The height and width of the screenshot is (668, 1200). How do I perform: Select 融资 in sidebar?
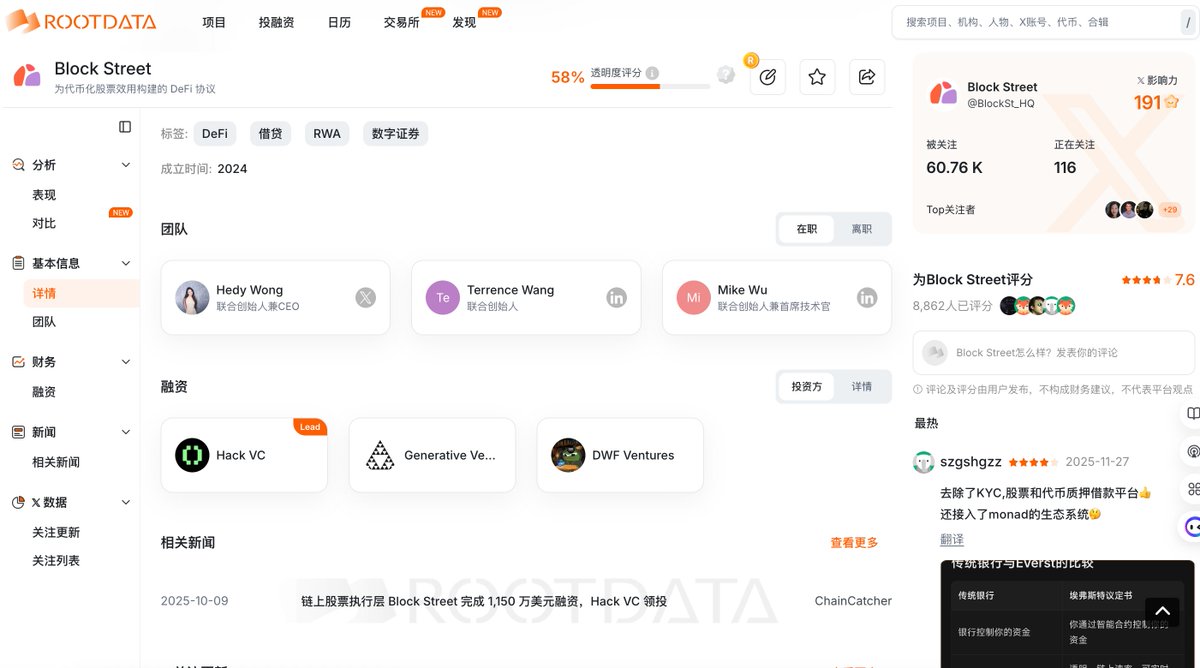tap(44, 392)
